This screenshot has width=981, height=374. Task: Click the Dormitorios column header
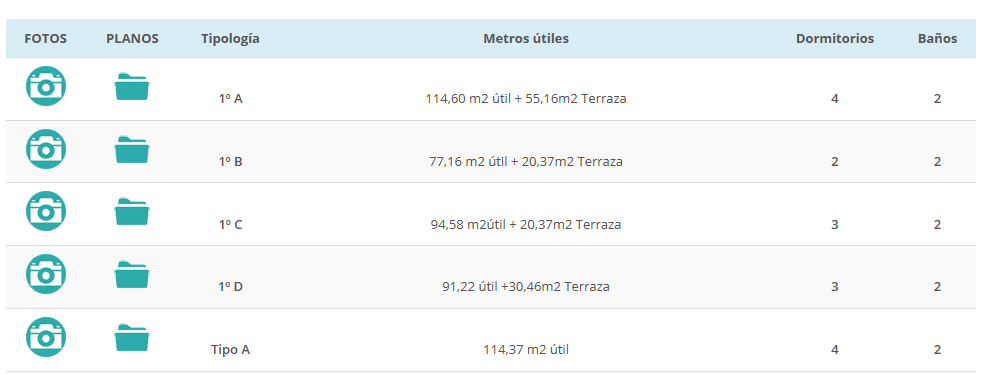(835, 39)
